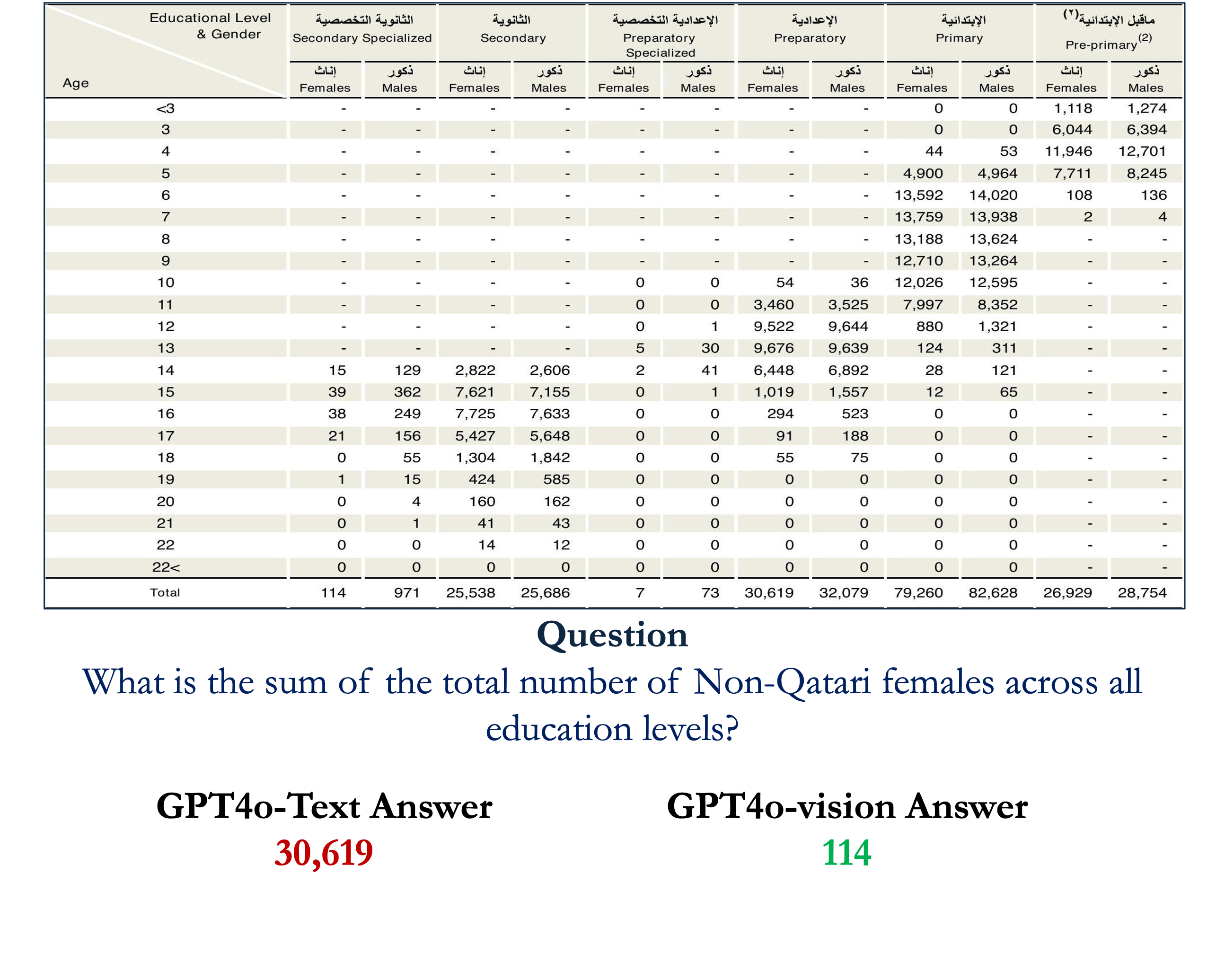The image size is (1225, 980).
Task: Click Secondary Specialized Females total 114
Action: (x=333, y=592)
